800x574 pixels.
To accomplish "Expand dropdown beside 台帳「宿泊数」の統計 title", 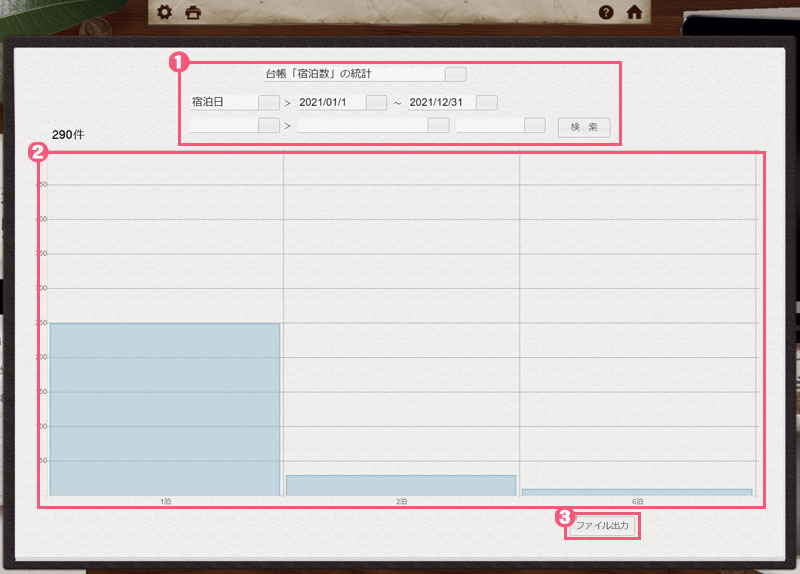I will (455, 74).
